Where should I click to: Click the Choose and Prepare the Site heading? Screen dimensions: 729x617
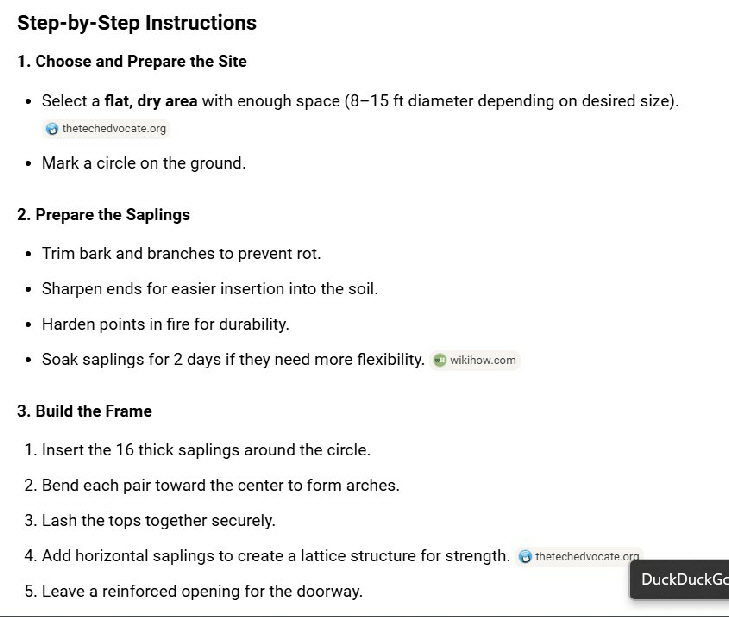pyautogui.click(x=132, y=61)
